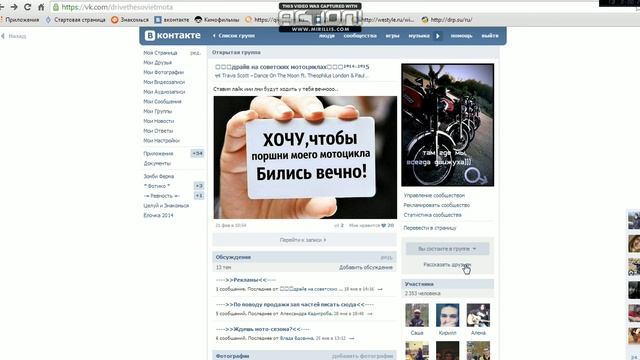Click Рассказать друзьям link
The image size is (640, 360).
447,264
